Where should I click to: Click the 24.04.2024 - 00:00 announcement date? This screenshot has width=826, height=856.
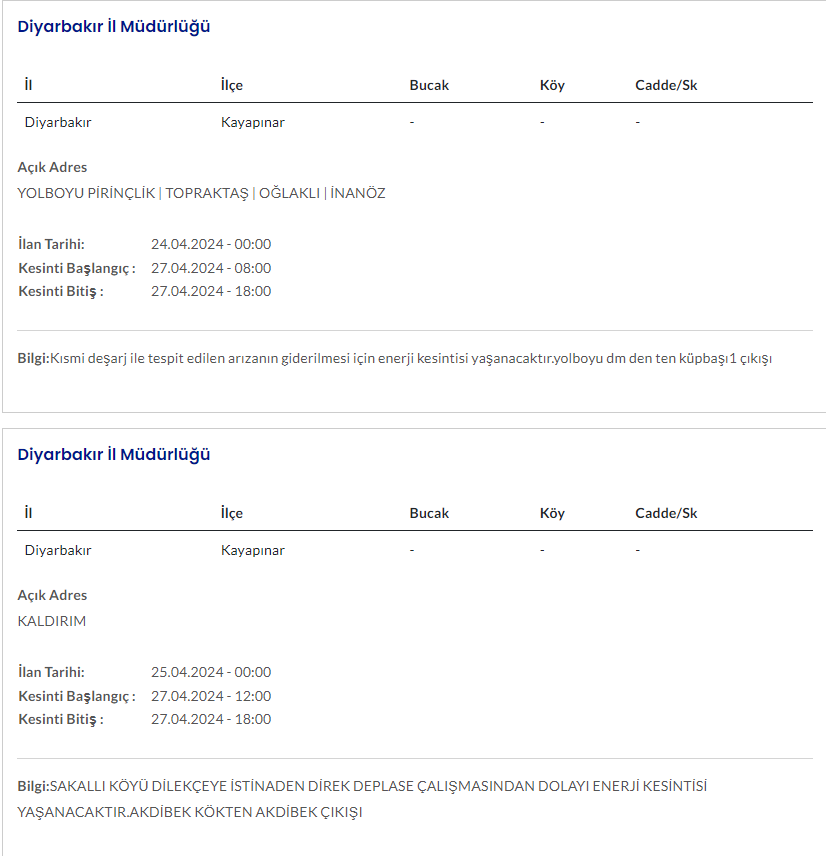(x=211, y=244)
